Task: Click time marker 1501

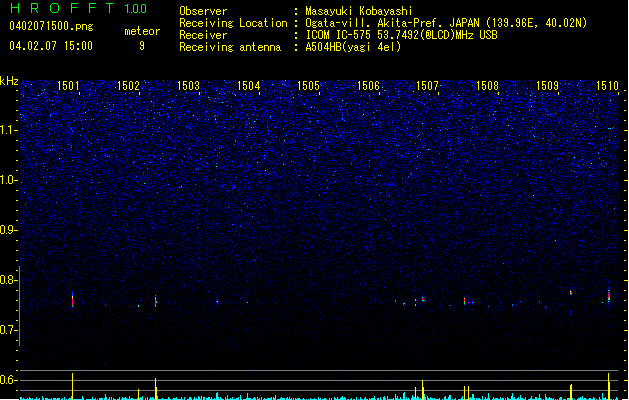Action: 68,86
